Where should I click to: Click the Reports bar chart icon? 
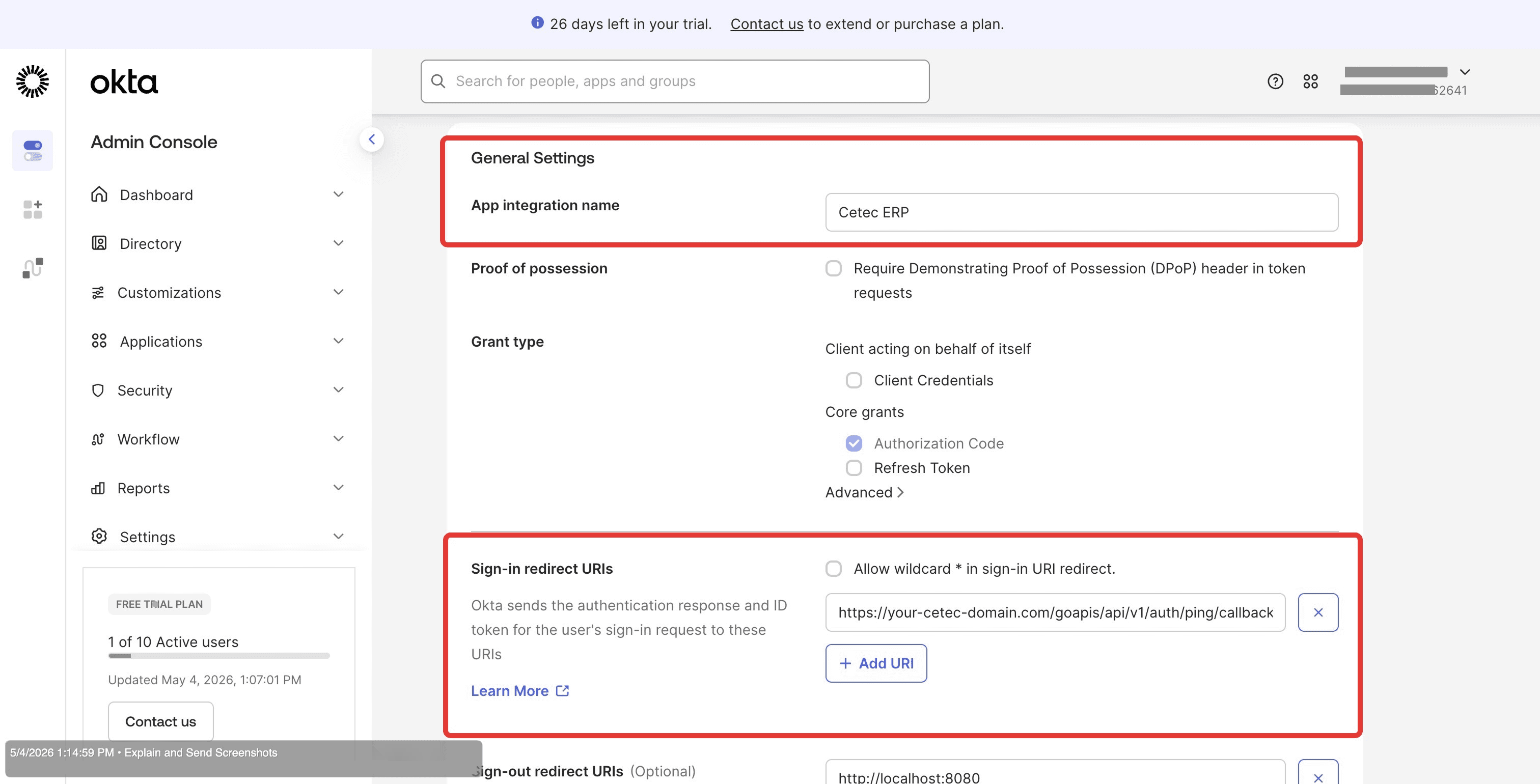pos(97,488)
